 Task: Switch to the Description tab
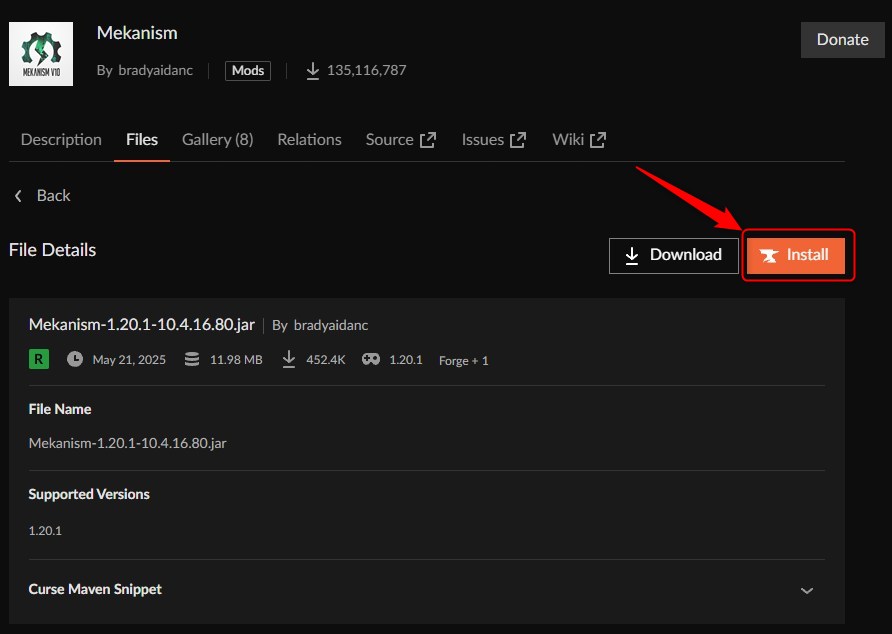[61, 139]
